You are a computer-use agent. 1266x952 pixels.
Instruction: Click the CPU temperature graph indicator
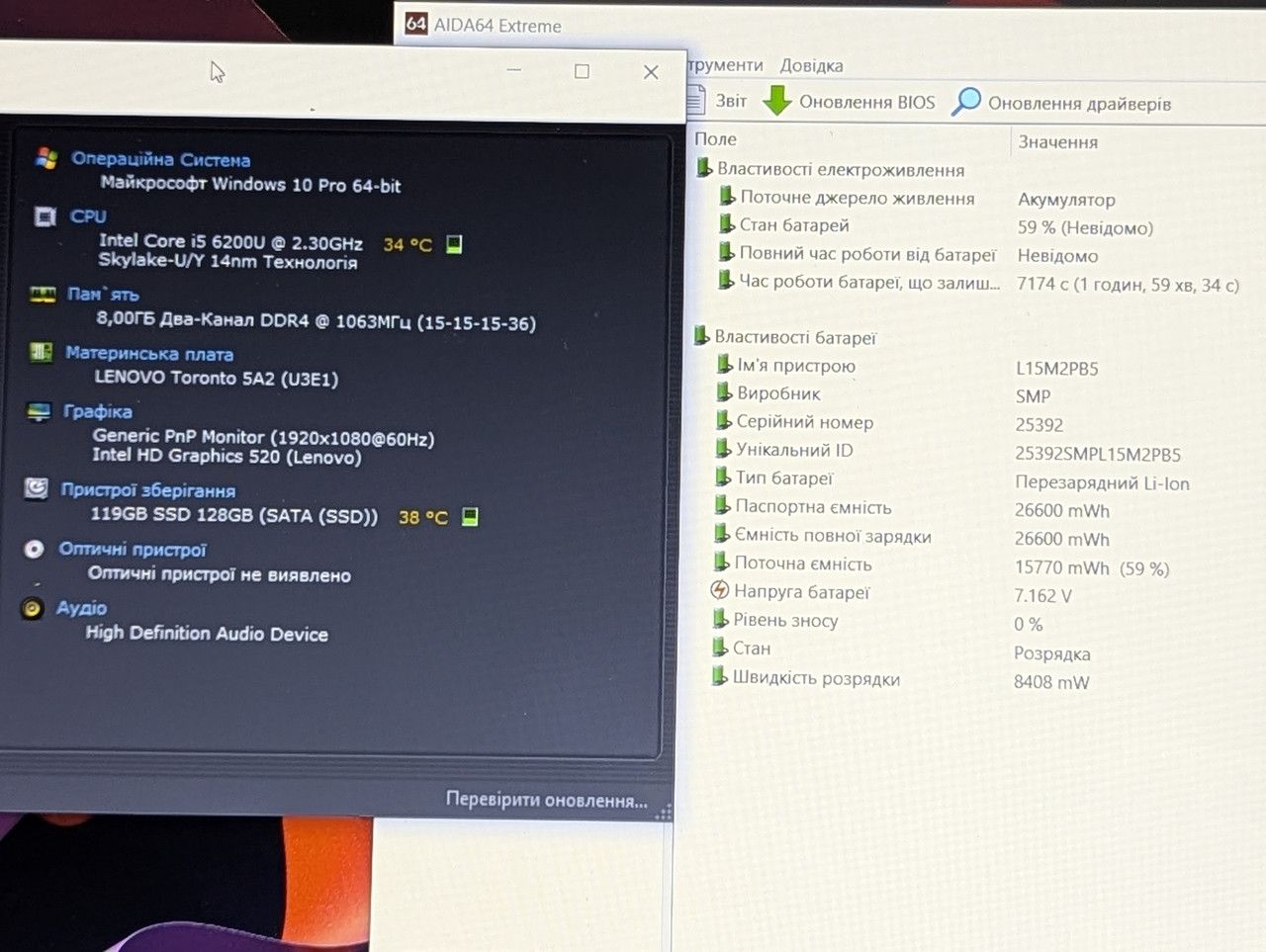pyautogui.click(x=454, y=243)
